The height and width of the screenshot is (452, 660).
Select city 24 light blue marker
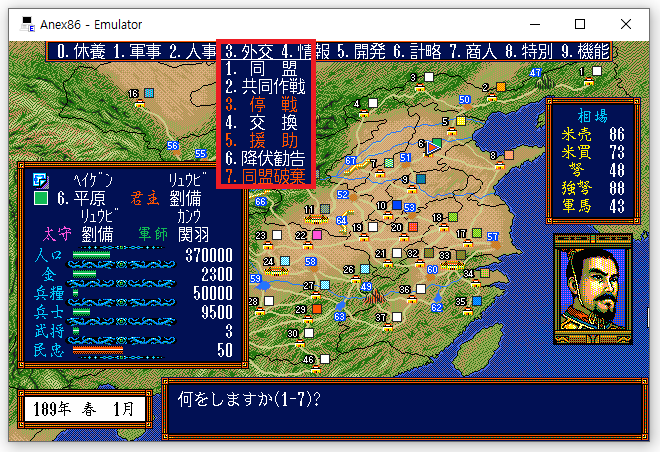click(x=285, y=261)
